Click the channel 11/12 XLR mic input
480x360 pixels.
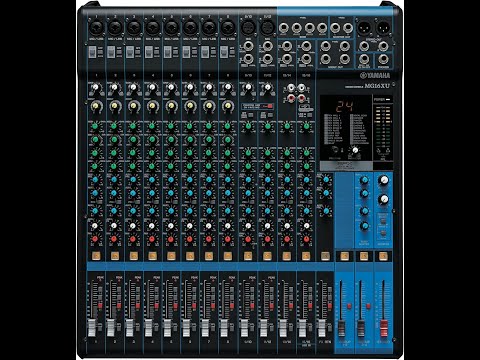pos(267,27)
